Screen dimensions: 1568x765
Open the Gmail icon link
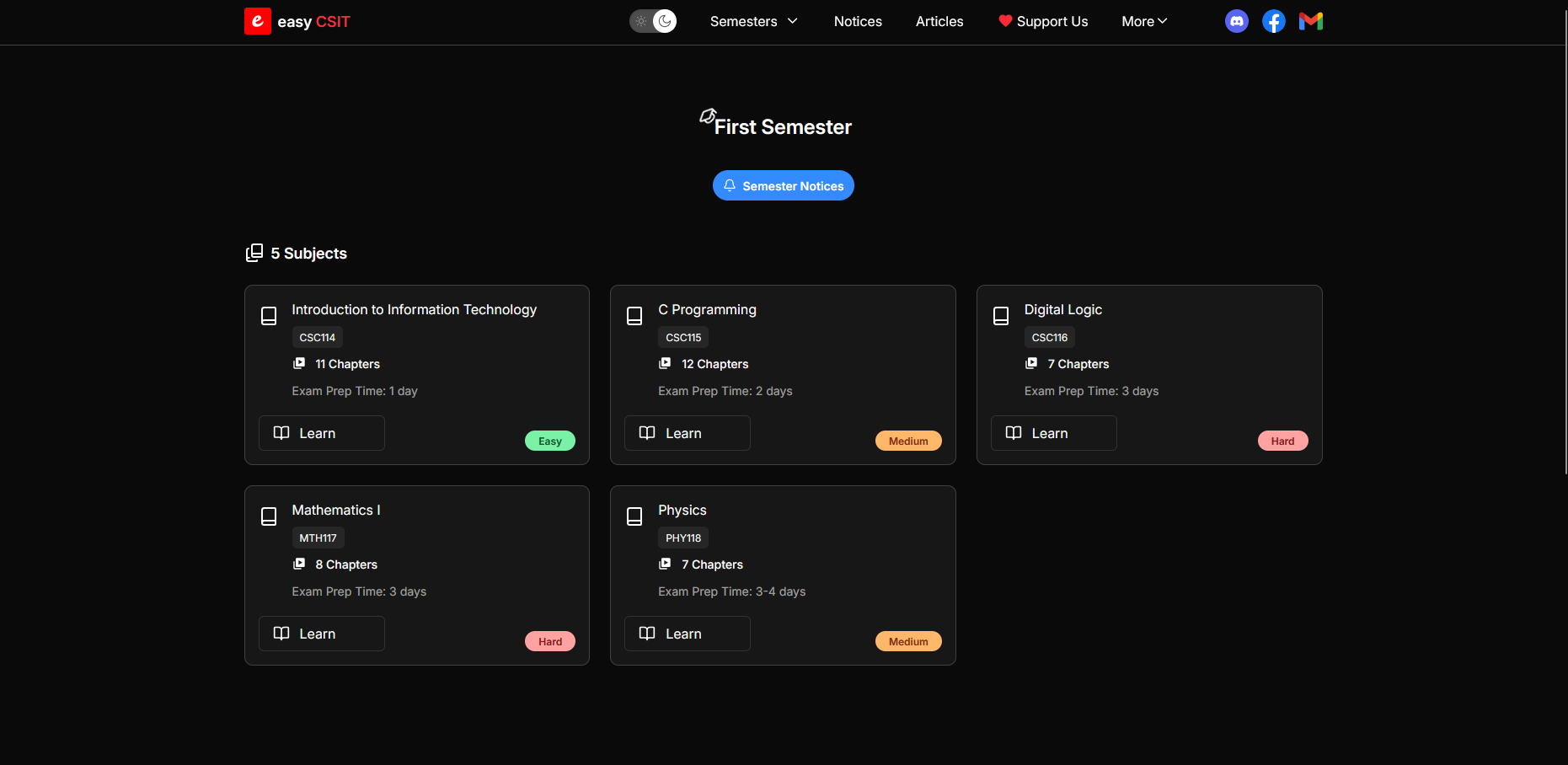point(1310,21)
